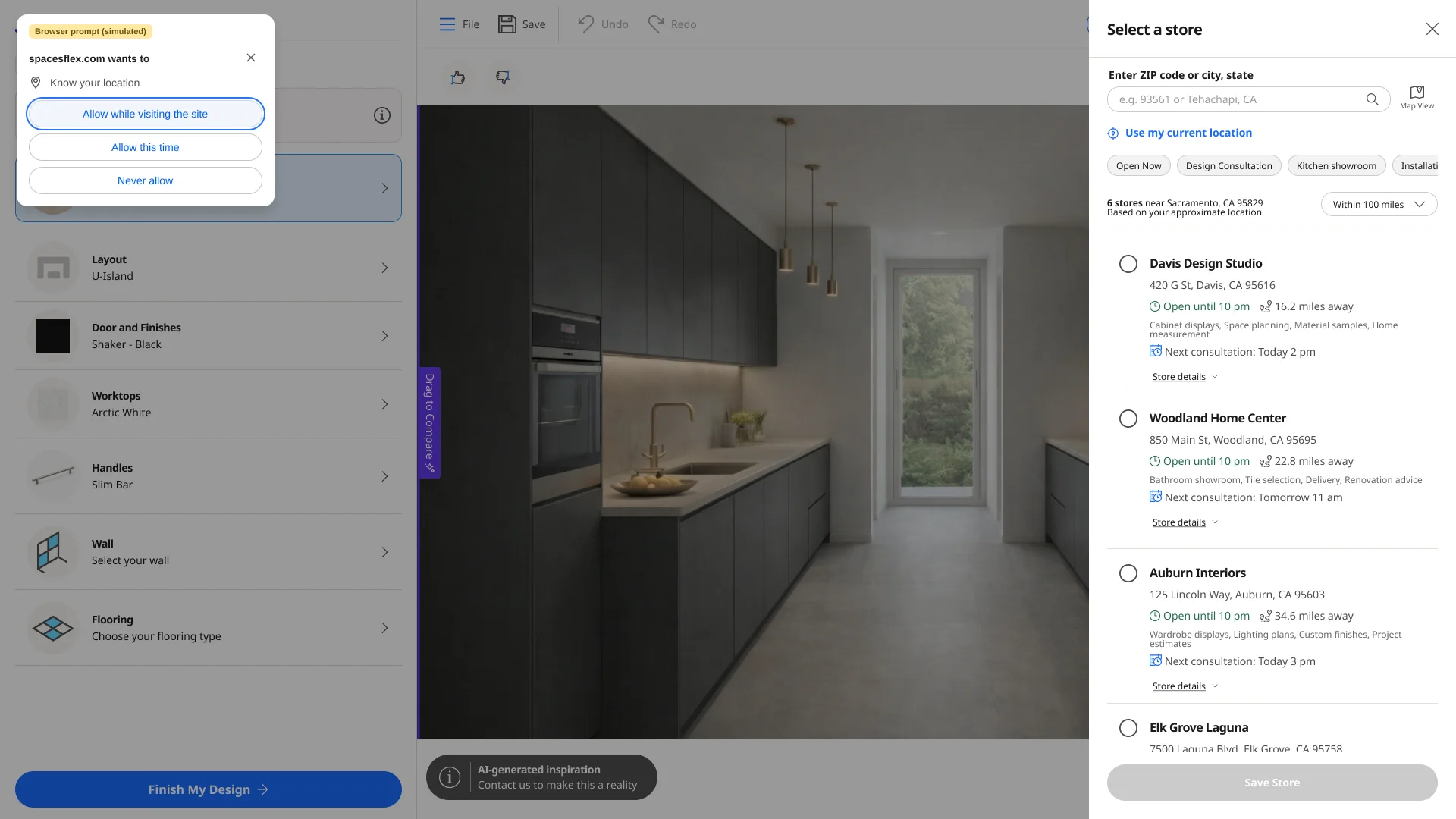This screenshot has width=1456, height=819.
Task: Open the File menu
Action: [x=460, y=24]
